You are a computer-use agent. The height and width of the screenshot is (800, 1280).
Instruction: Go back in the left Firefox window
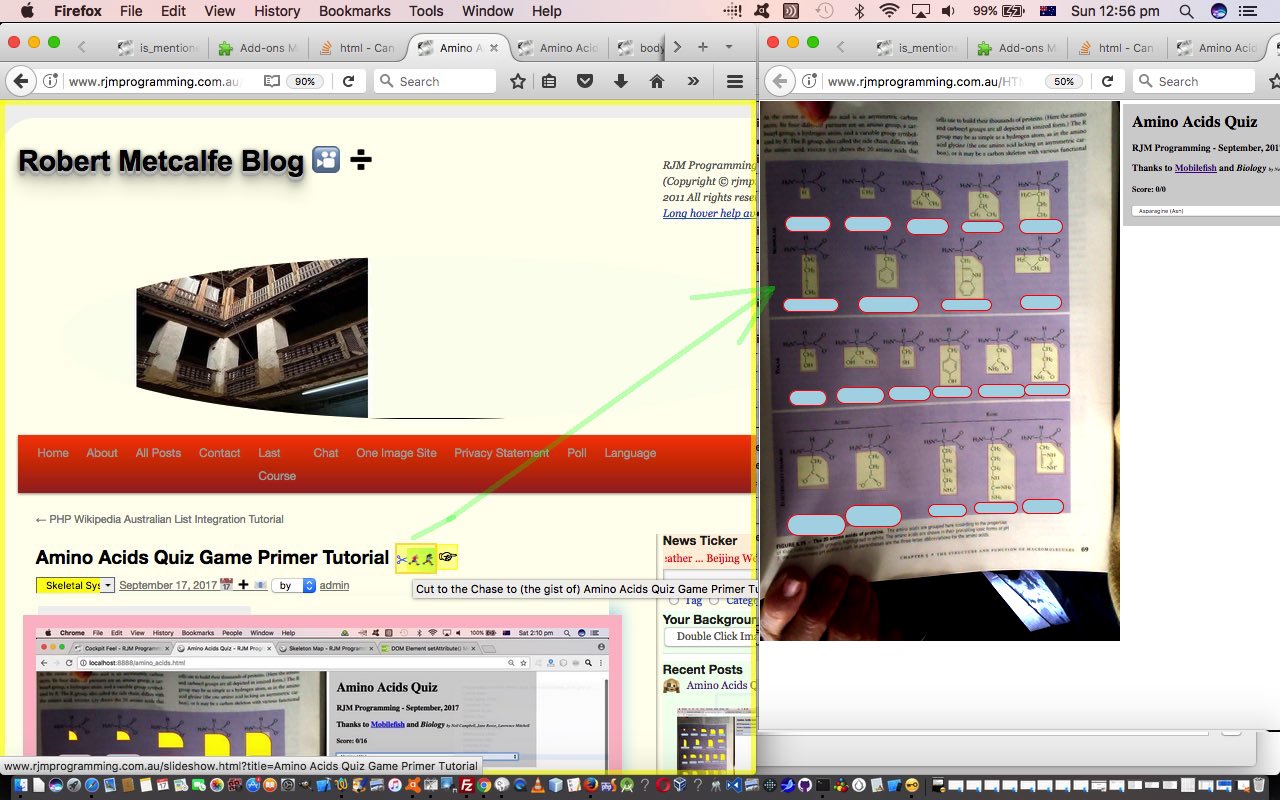(x=21, y=81)
